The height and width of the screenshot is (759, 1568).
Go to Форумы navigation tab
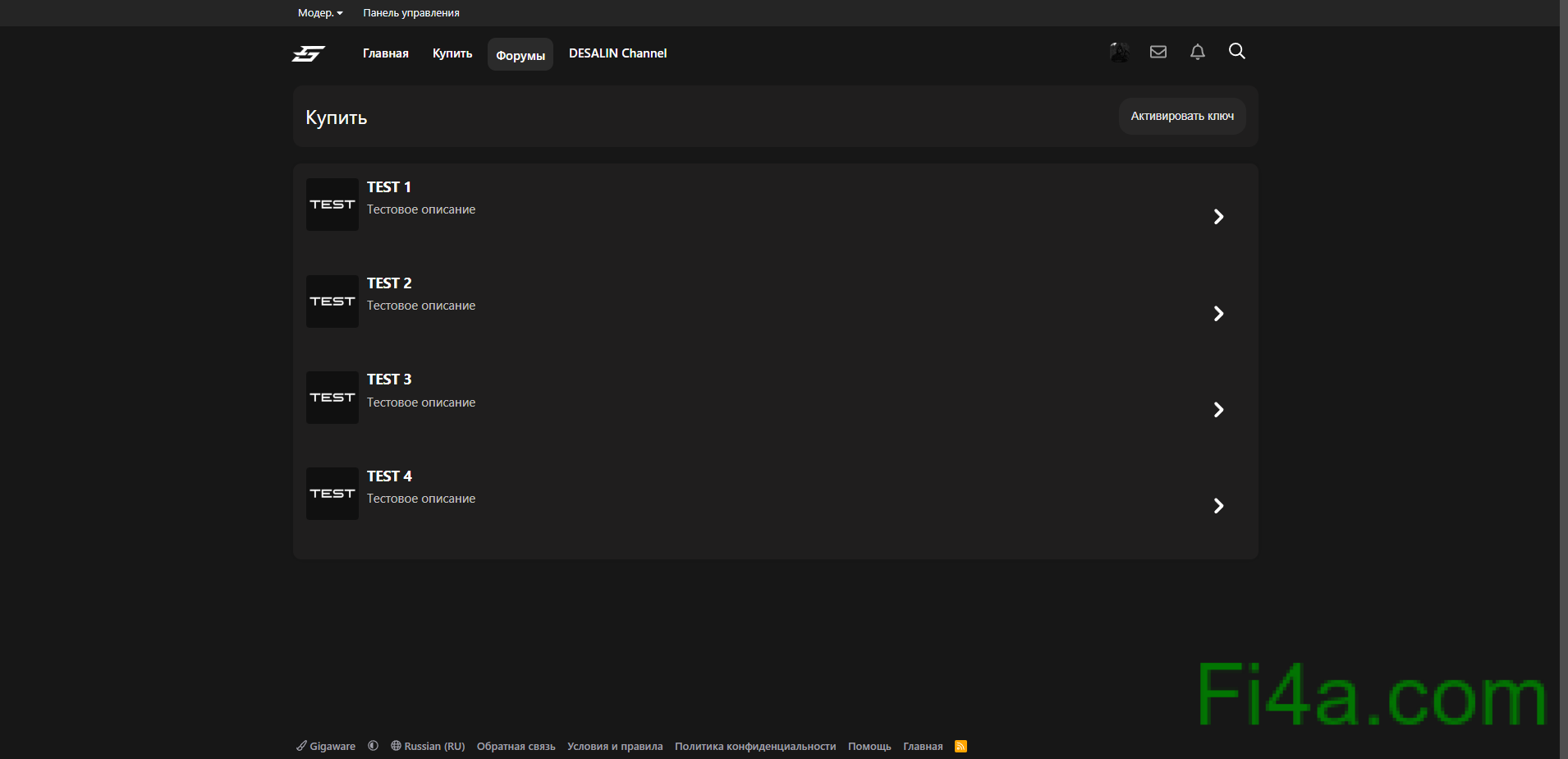coord(520,55)
